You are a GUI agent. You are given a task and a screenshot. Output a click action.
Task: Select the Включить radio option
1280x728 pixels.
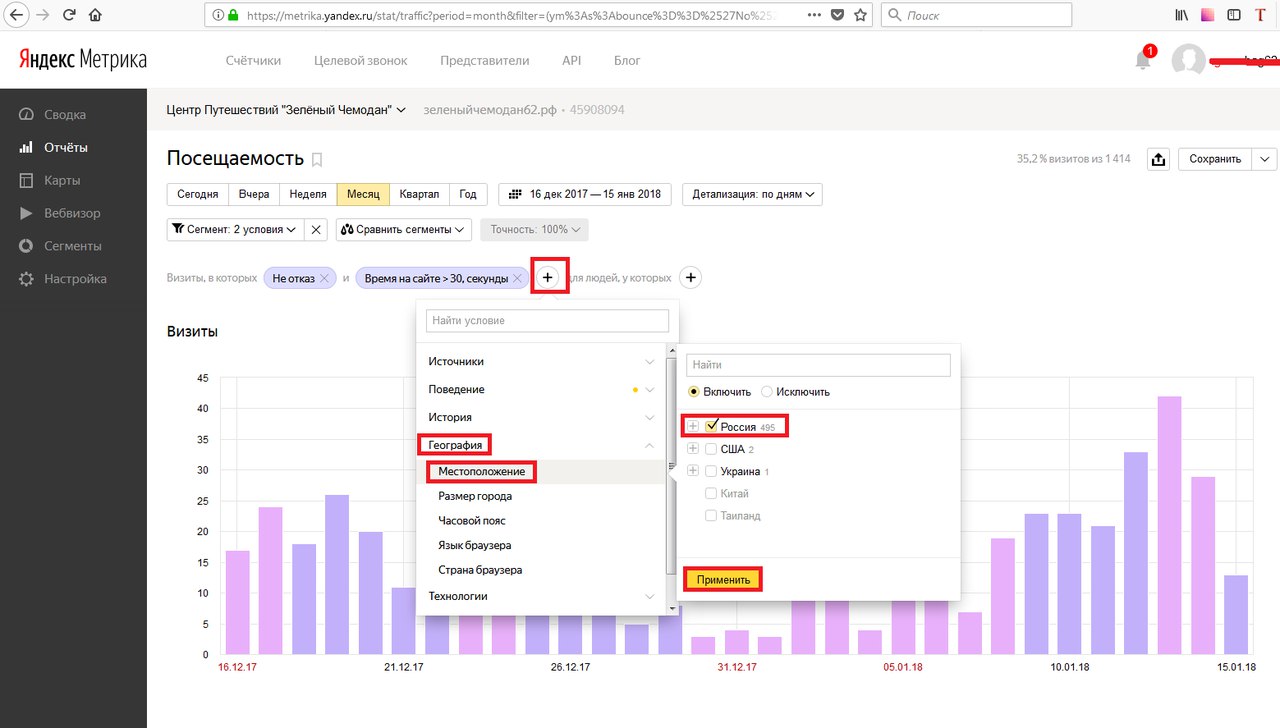point(694,392)
